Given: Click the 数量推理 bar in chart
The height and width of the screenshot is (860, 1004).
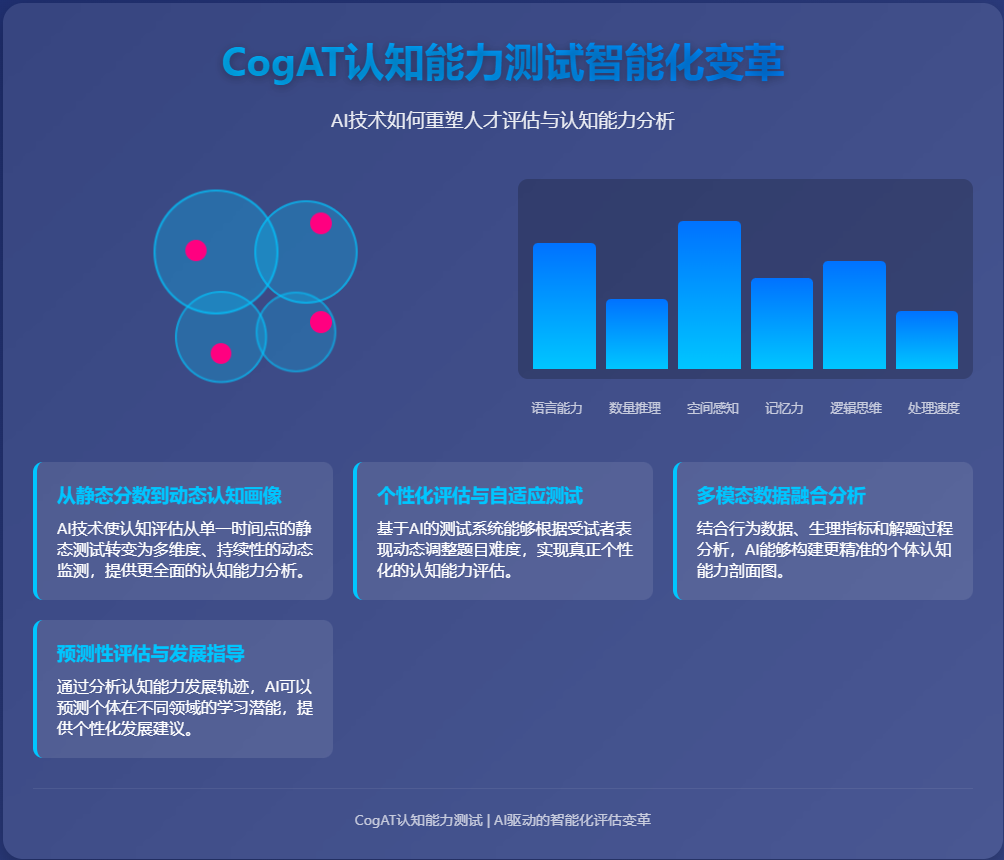Looking at the screenshot, I should [x=636, y=334].
